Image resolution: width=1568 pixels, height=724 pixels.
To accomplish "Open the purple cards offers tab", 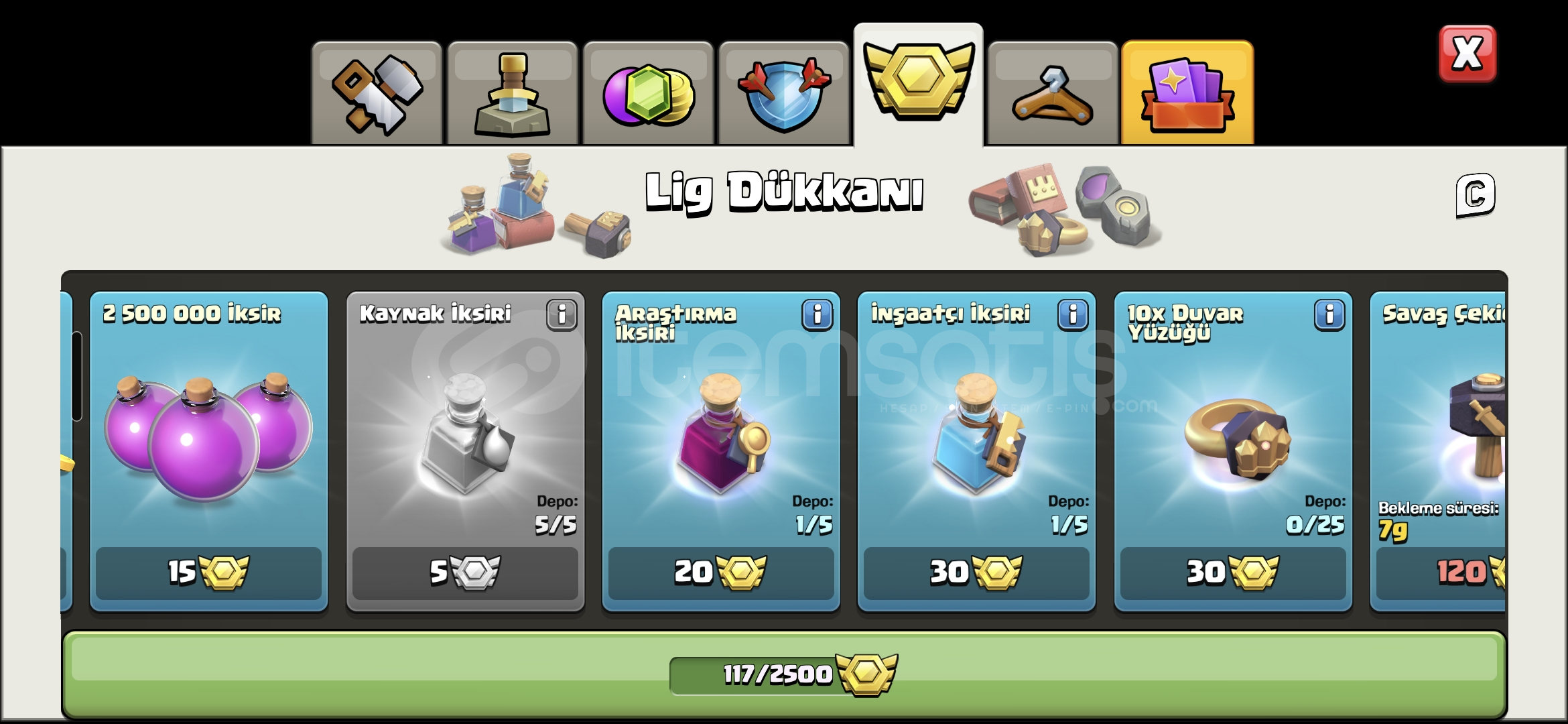I will coord(1187,93).
